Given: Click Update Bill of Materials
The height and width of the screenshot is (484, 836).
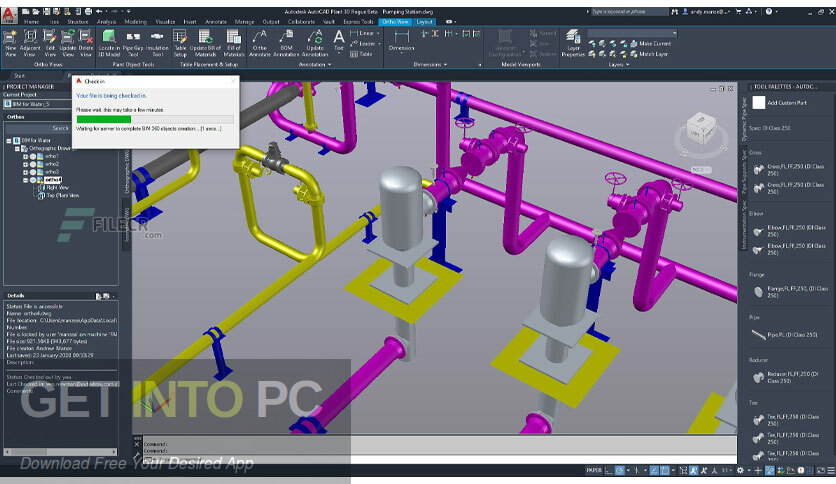Looking at the screenshot, I should click(205, 43).
